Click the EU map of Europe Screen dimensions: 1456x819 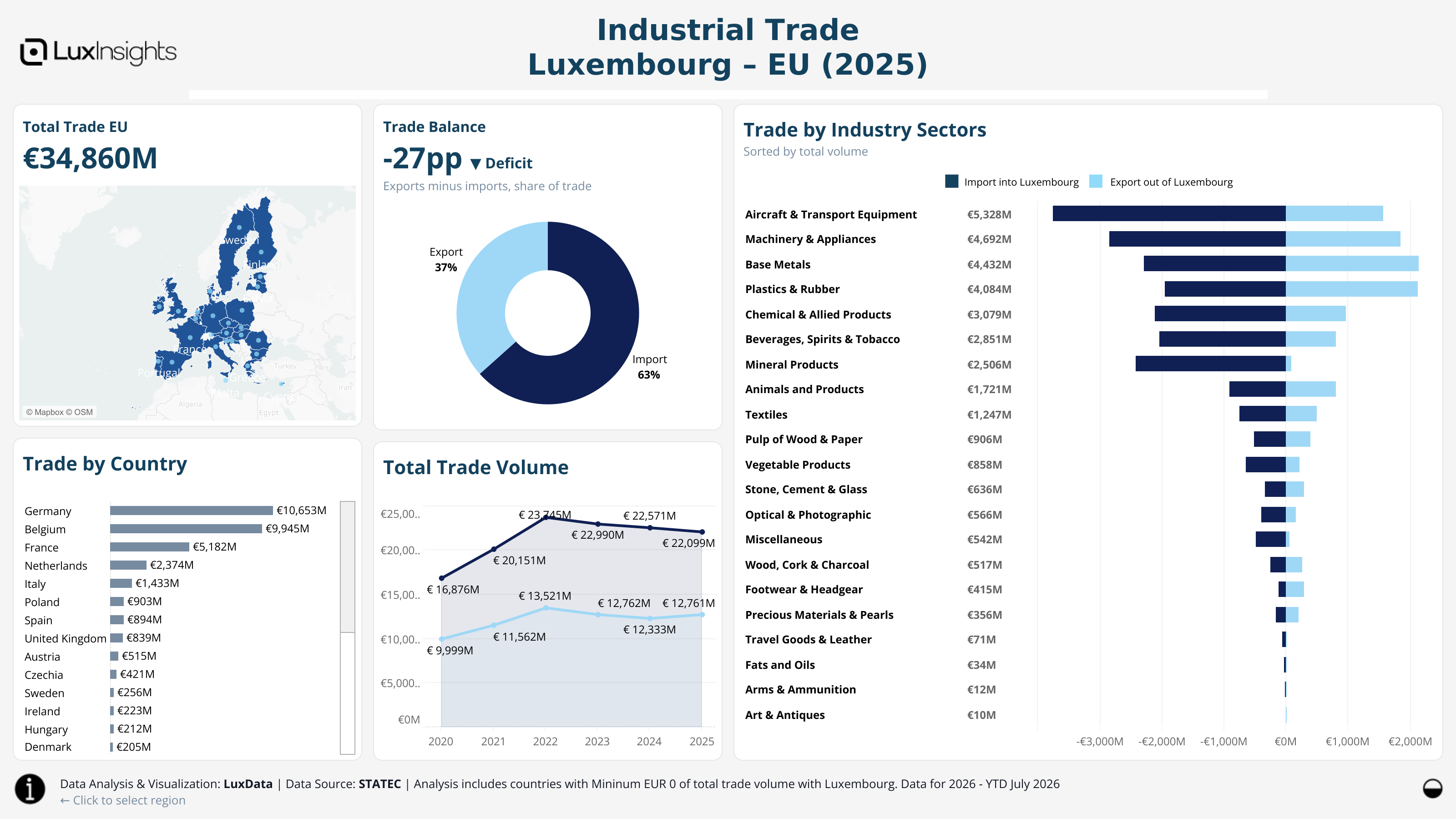pos(187,303)
